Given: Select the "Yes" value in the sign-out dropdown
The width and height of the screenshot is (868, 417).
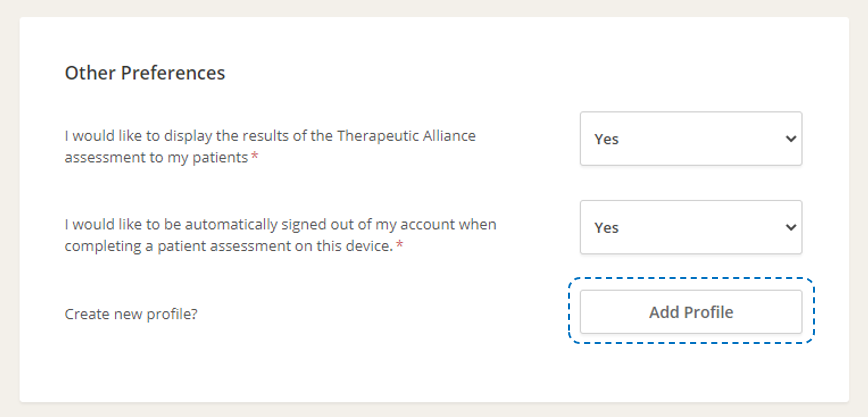Looking at the screenshot, I should coord(607,228).
